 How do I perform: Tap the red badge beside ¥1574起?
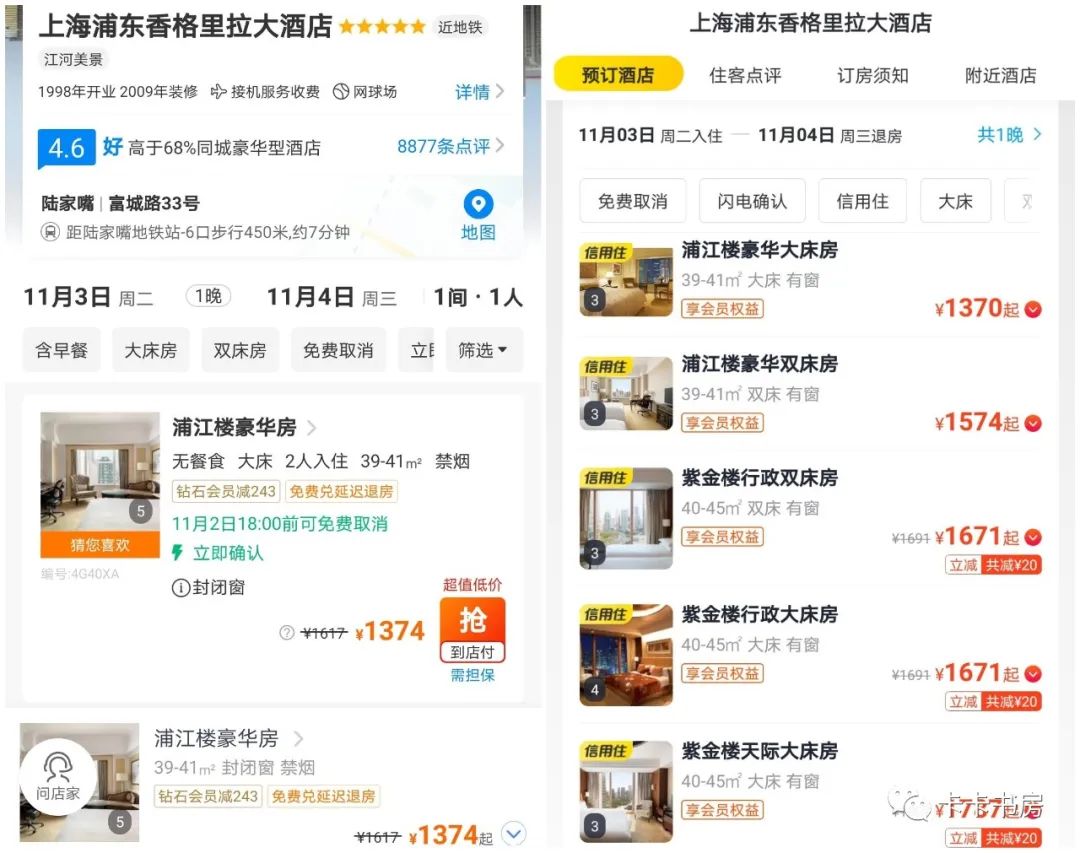(x=1032, y=423)
